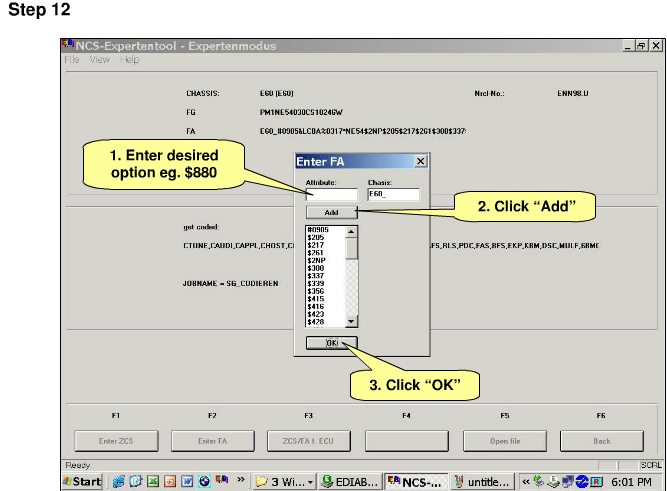Click the blank F4 button
Screen dimensions: 667x491
pyautogui.click(x=407, y=441)
